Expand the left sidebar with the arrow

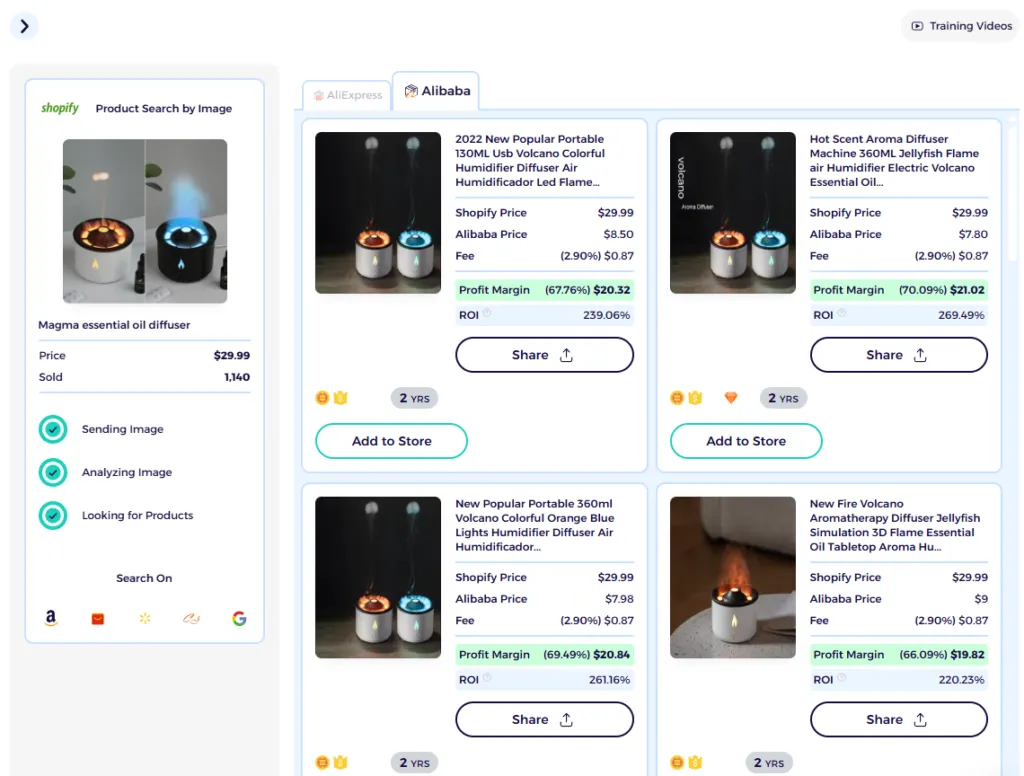[x=24, y=26]
